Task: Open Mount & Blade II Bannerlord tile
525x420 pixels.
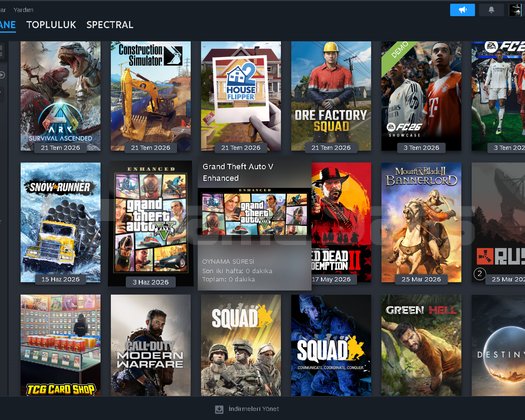Action: click(x=421, y=223)
